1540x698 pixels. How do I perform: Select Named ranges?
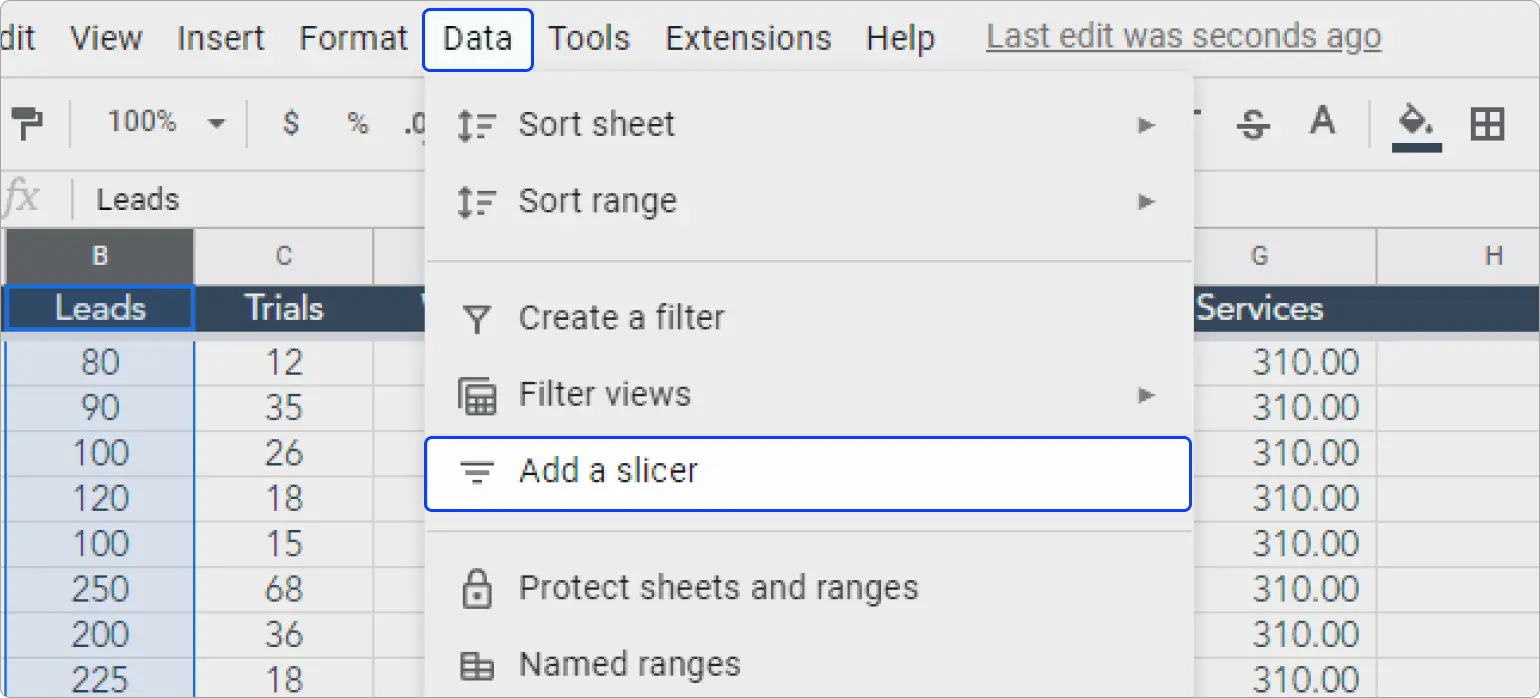click(x=628, y=663)
